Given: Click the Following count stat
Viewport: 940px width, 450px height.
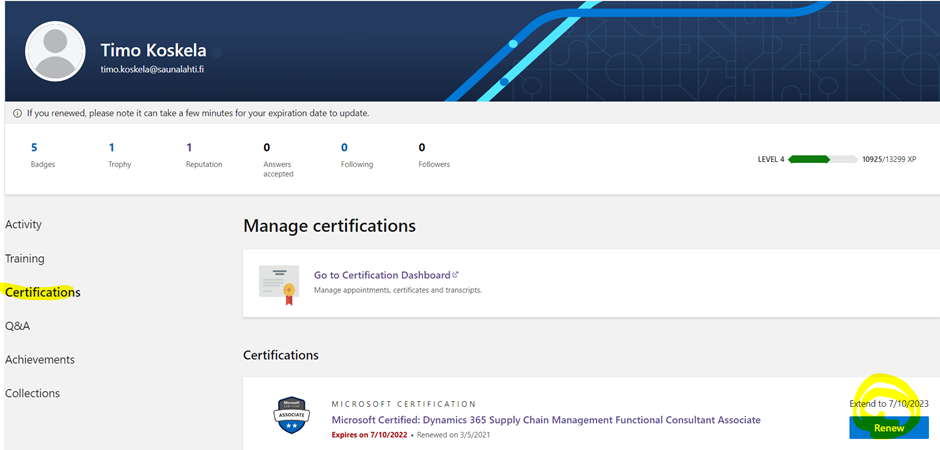Looking at the screenshot, I should coord(356,155).
